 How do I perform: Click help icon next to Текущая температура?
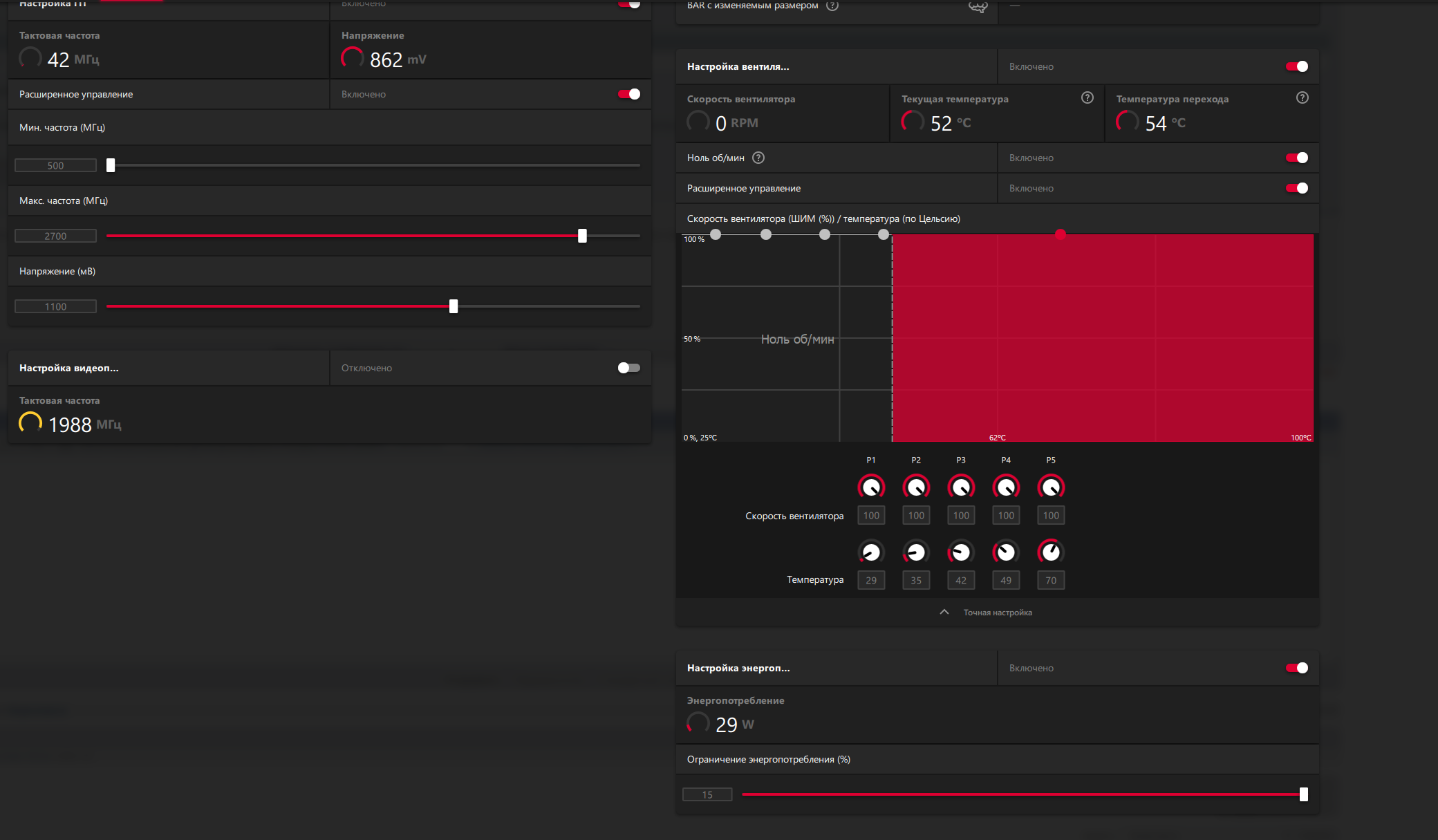click(1087, 98)
